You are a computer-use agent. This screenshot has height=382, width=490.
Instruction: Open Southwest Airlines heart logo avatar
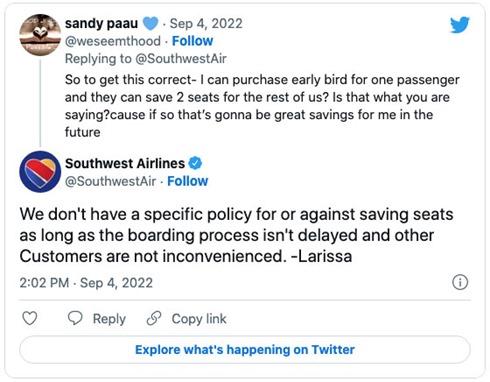tap(40, 172)
